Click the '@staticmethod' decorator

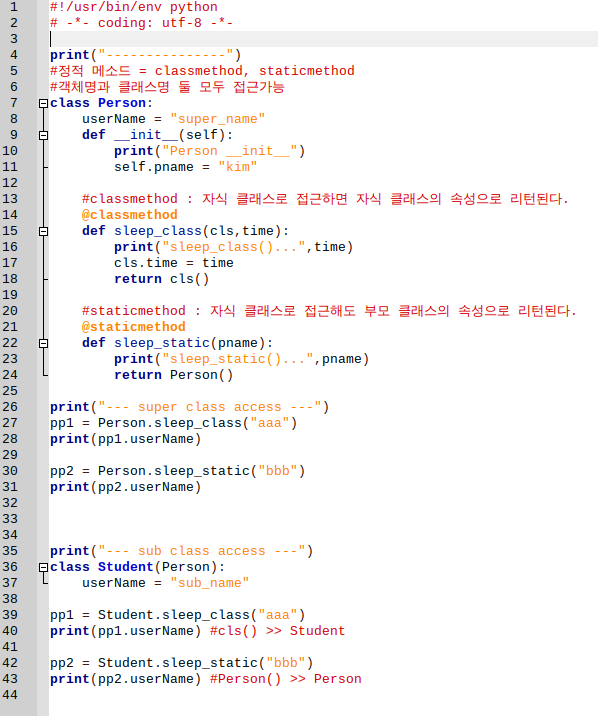134,327
